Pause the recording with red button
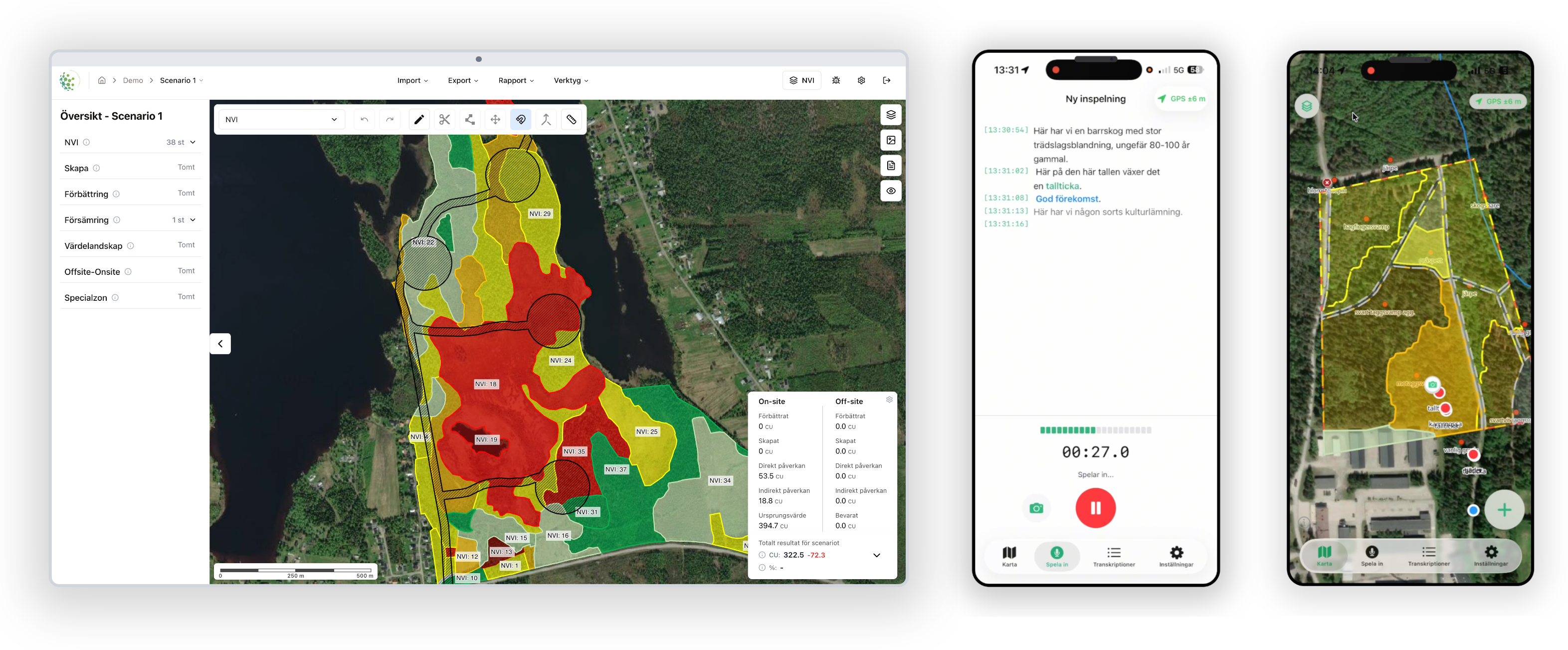Image resolution: width=1568 pixels, height=650 pixels. (x=1095, y=508)
